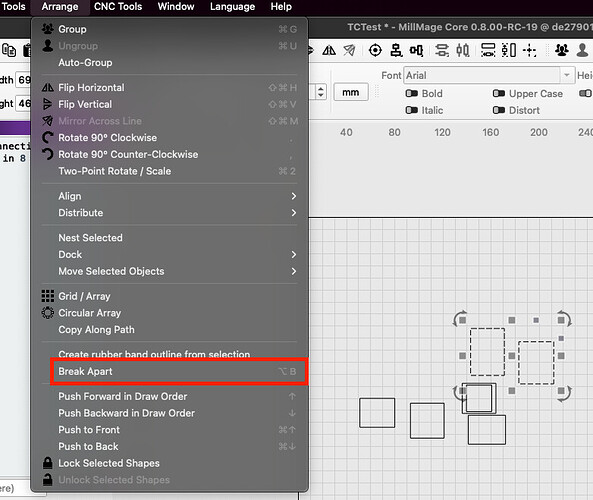The width and height of the screenshot is (593, 500).
Task: Enable the Italic toggle
Action: (411, 110)
